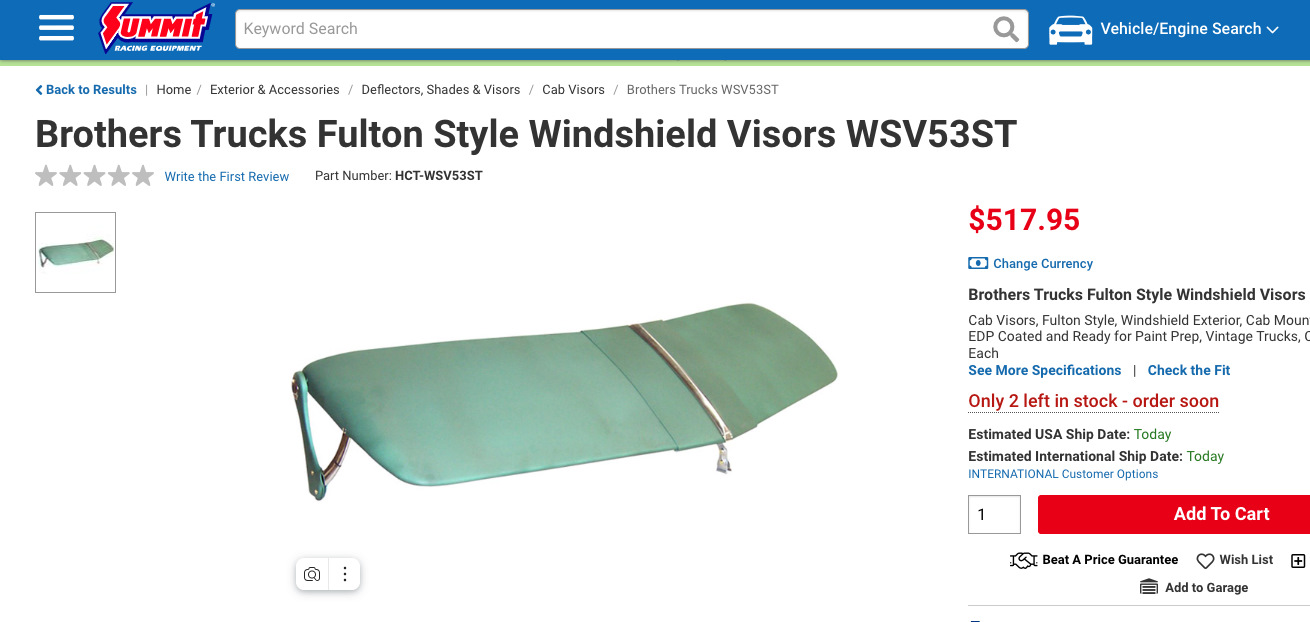
Task: Open the hamburger navigation menu
Action: click(x=56, y=29)
